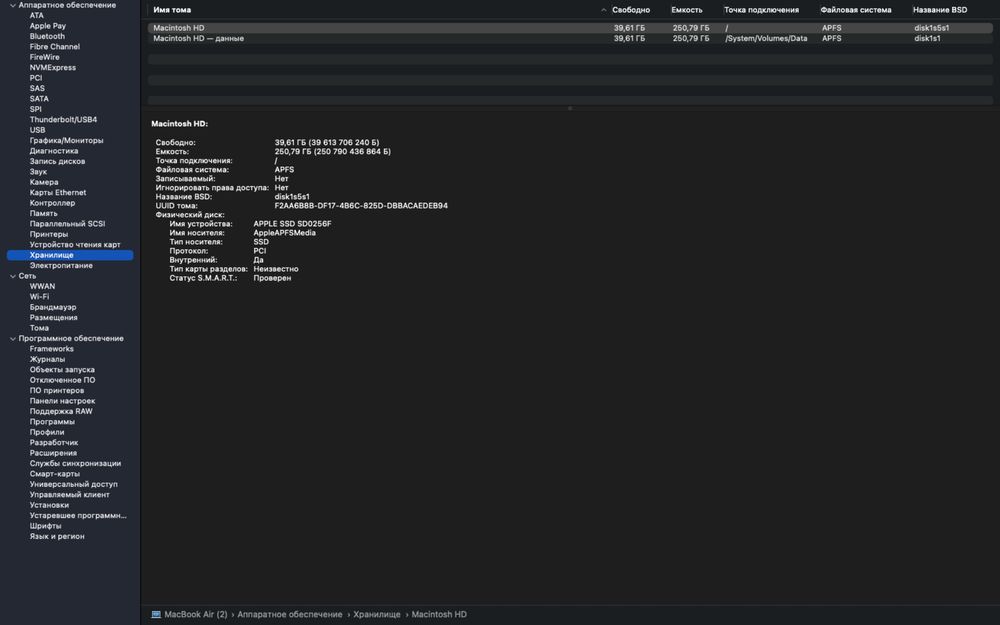Select Bluetooth in the sidebar

(x=47, y=36)
